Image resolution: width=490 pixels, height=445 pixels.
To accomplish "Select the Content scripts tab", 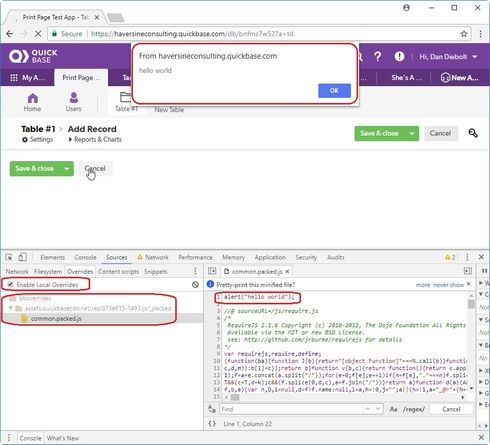I will pos(118,272).
